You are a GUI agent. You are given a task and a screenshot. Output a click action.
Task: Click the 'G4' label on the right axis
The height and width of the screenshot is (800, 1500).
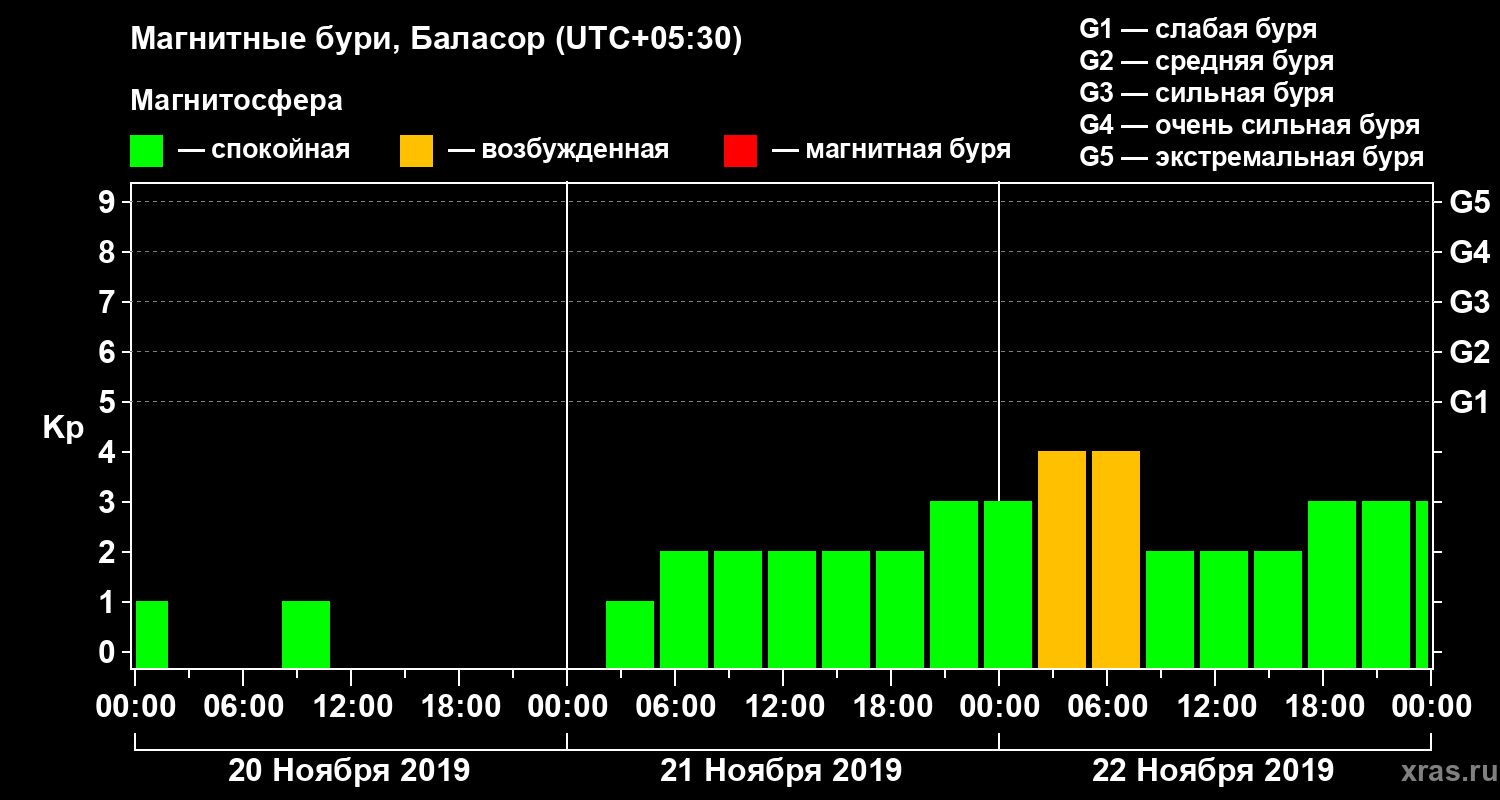[1469, 252]
